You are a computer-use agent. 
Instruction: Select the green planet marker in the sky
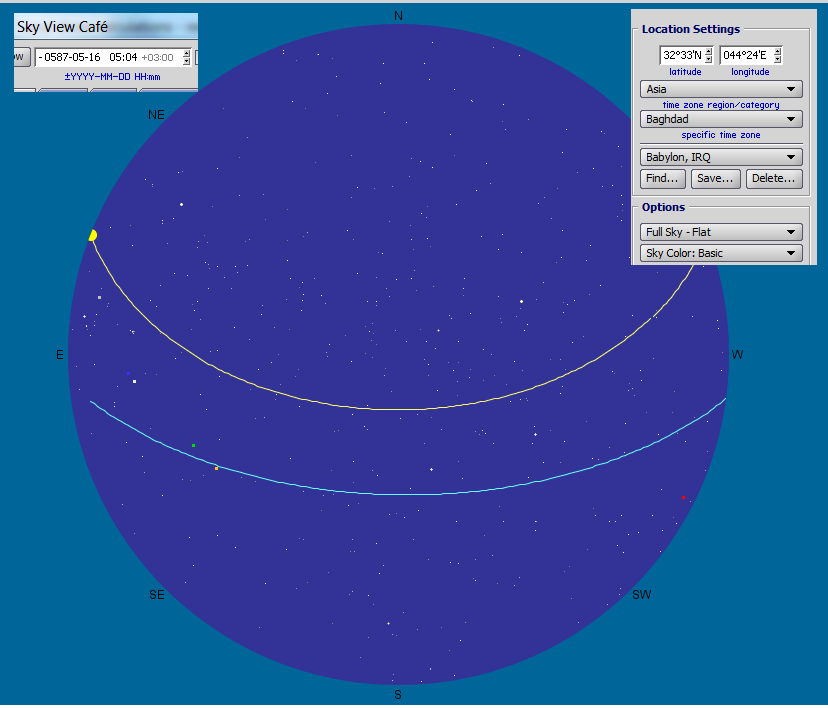click(x=193, y=445)
